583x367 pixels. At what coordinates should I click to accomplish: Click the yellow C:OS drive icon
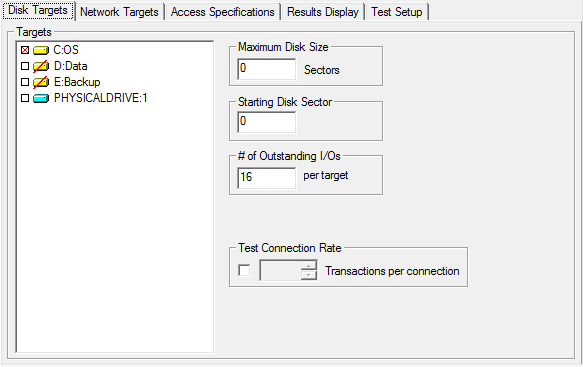click(x=41, y=50)
